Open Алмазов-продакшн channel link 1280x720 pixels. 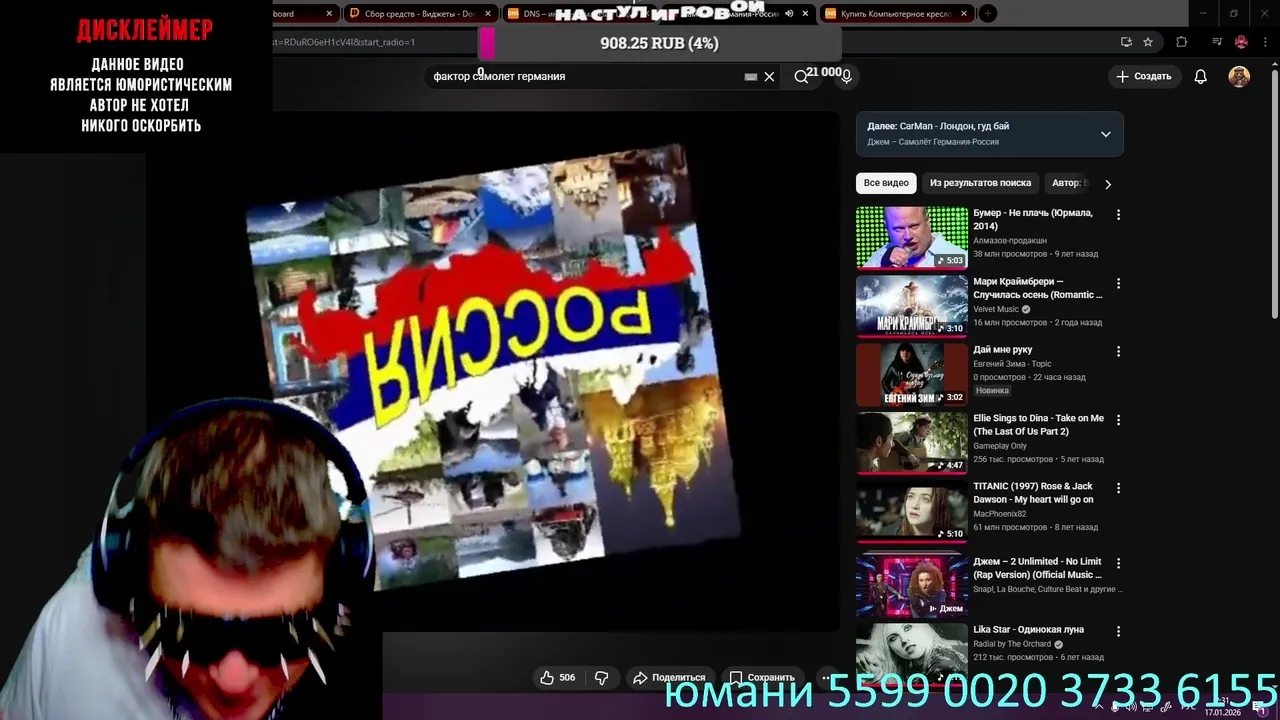pyautogui.click(x=1010, y=240)
